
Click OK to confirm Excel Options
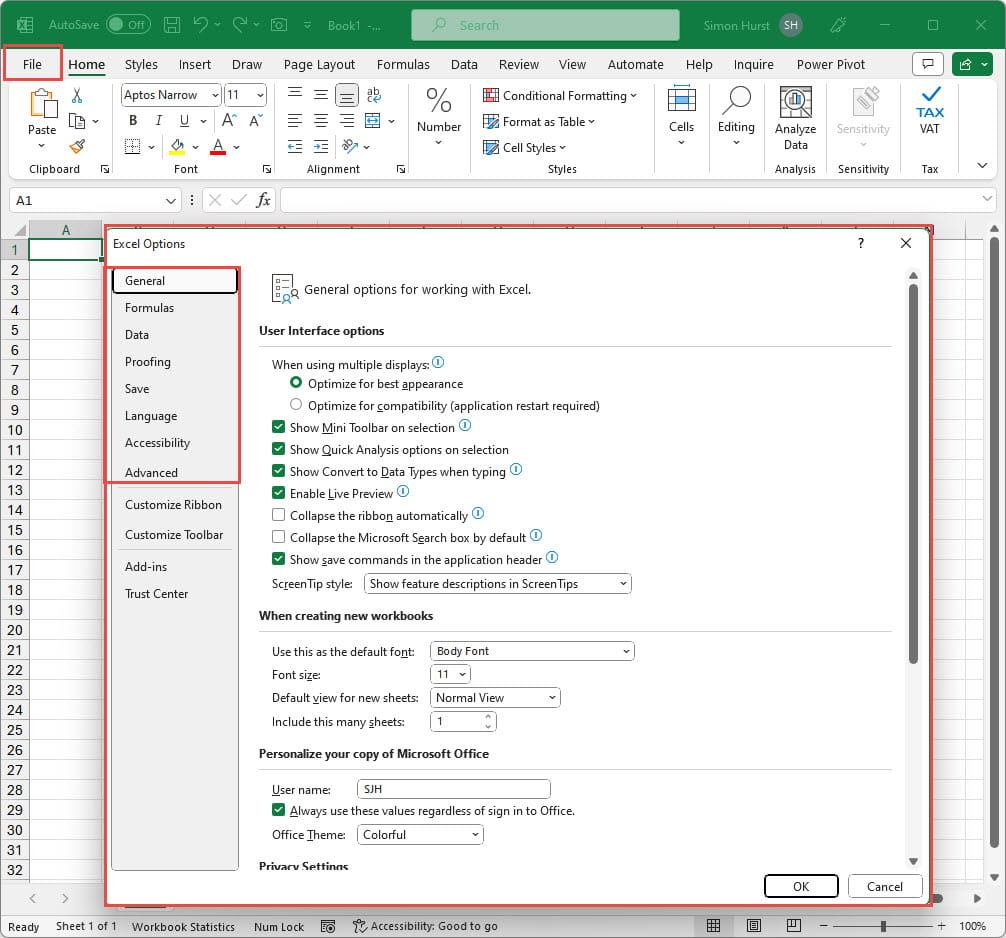801,886
